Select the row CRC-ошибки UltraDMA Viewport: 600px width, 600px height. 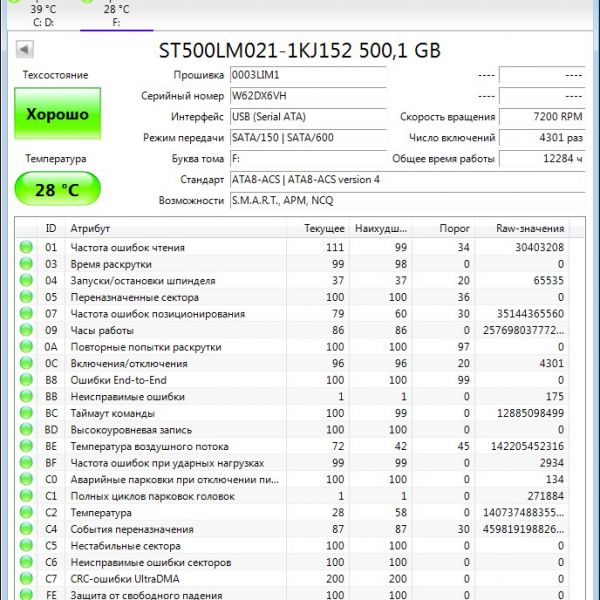[292, 579]
